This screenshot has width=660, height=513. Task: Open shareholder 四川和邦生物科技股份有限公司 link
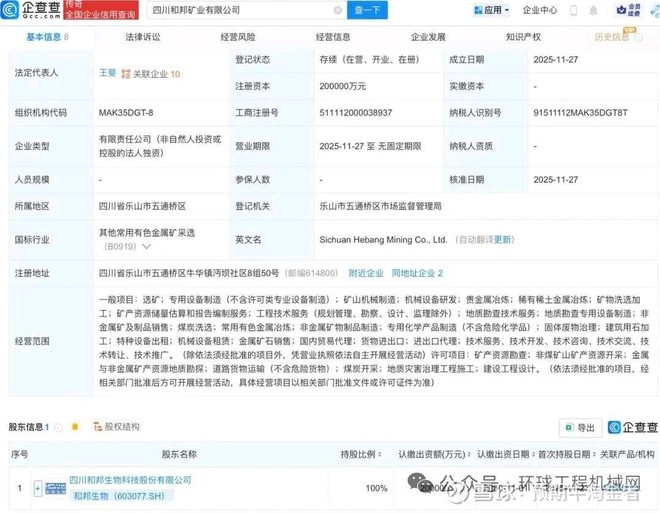(130, 480)
